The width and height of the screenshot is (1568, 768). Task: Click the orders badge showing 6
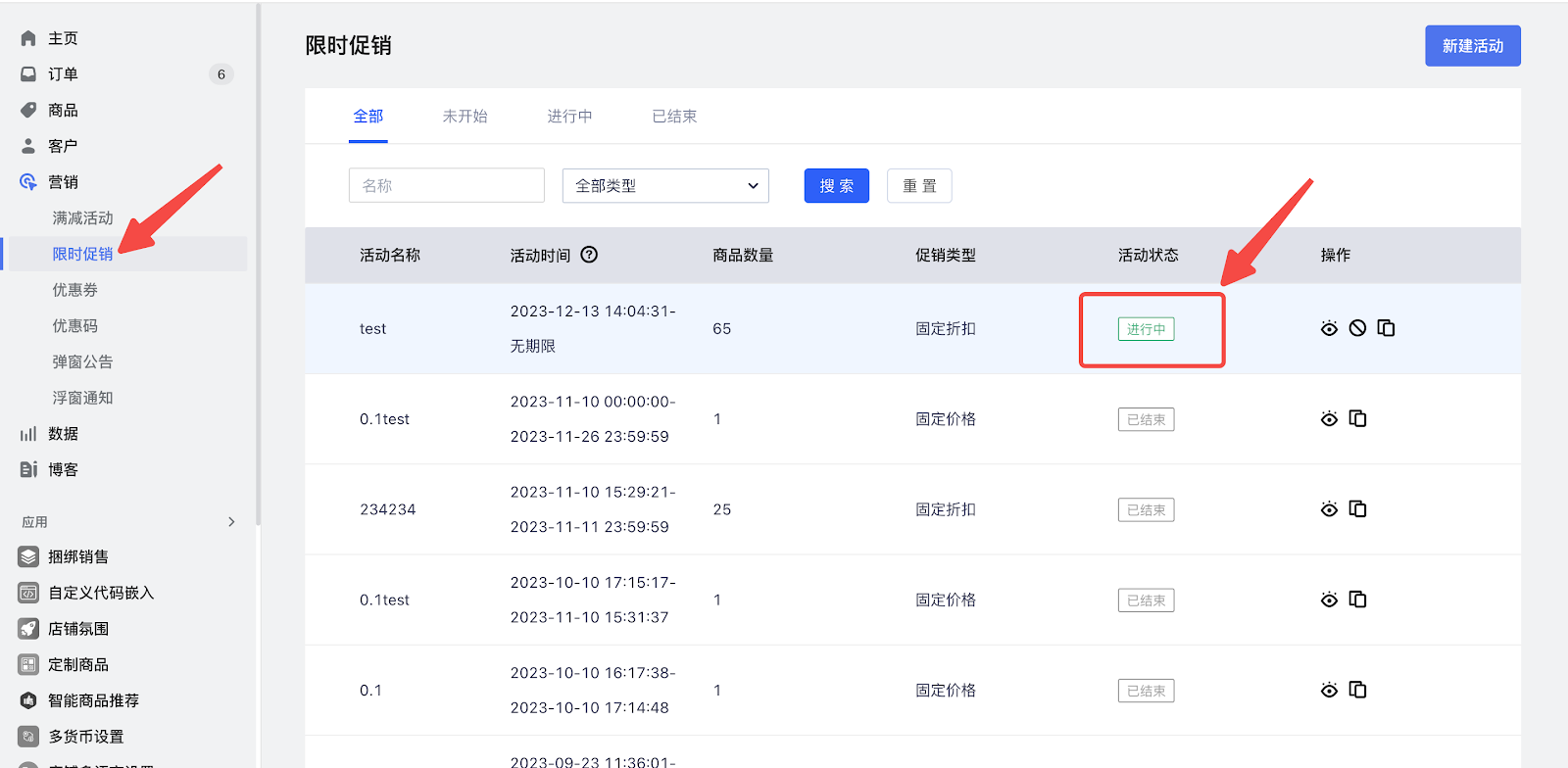click(221, 74)
